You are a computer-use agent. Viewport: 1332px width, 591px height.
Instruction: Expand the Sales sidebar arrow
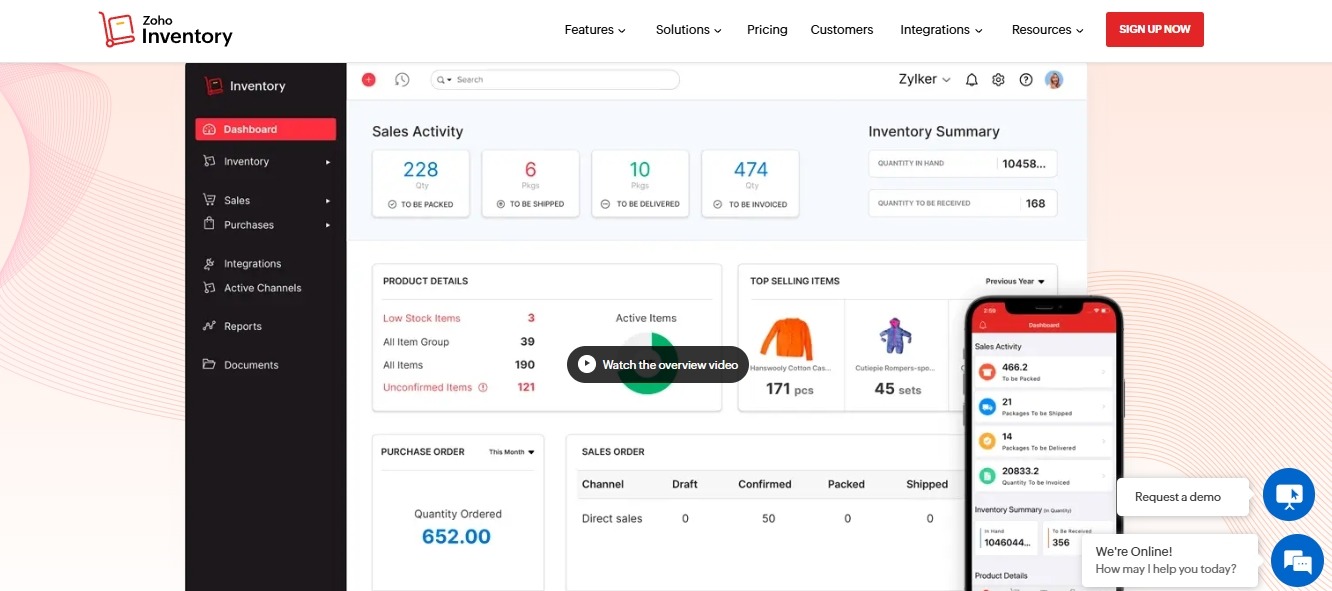[x=328, y=201]
